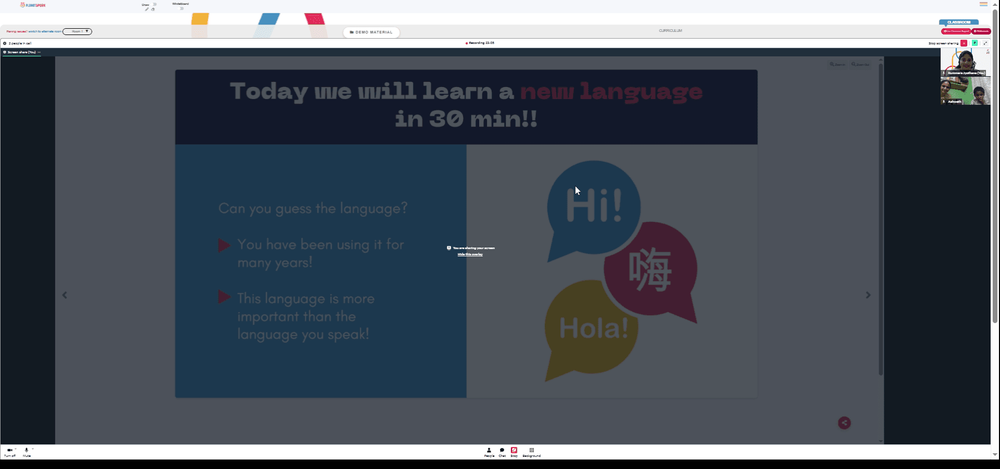
Task: Click the red Stop sharing icon in bottom bar
Action: coord(514,452)
